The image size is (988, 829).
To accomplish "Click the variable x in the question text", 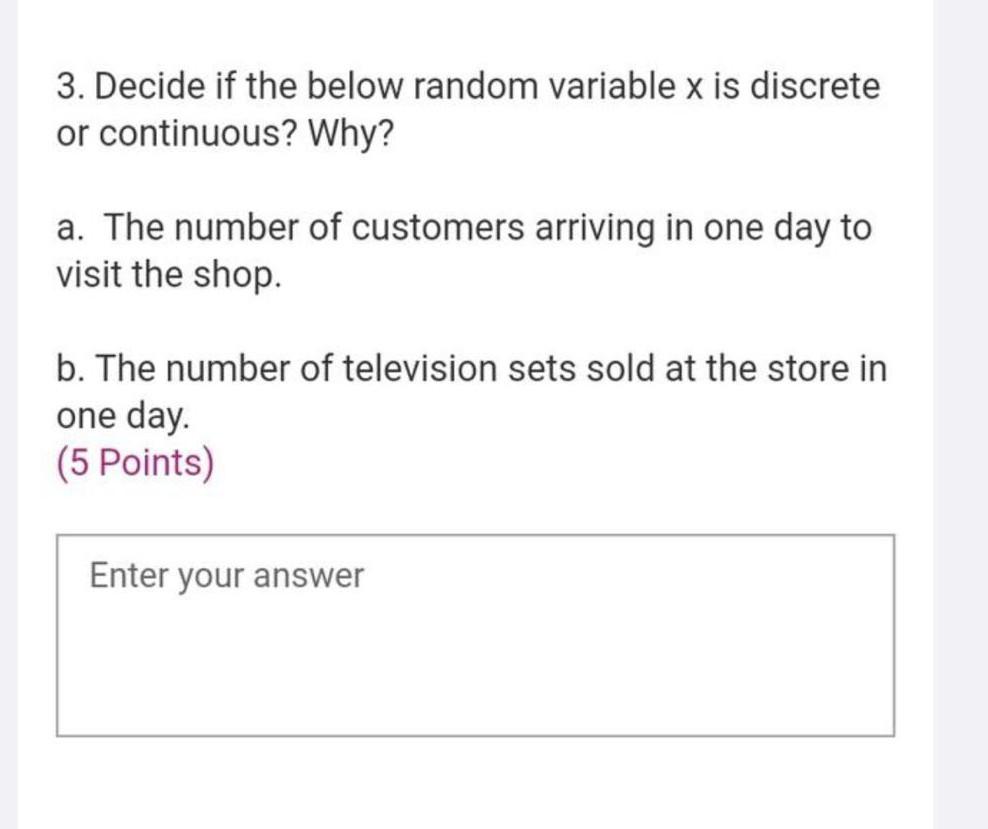I will coord(695,86).
